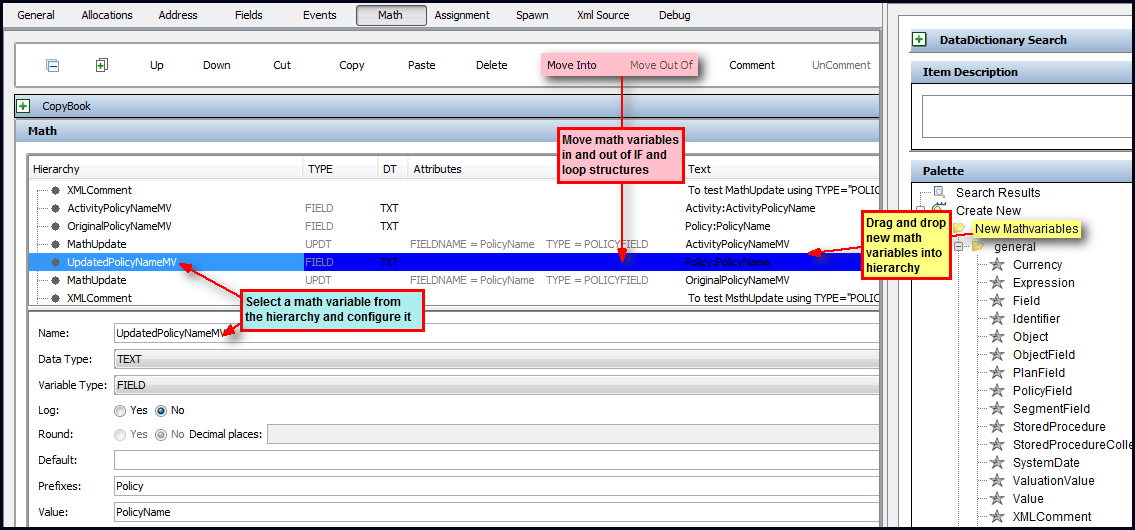
Task: Open the Data Type TEXT dropdown
Action: click(496, 359)
